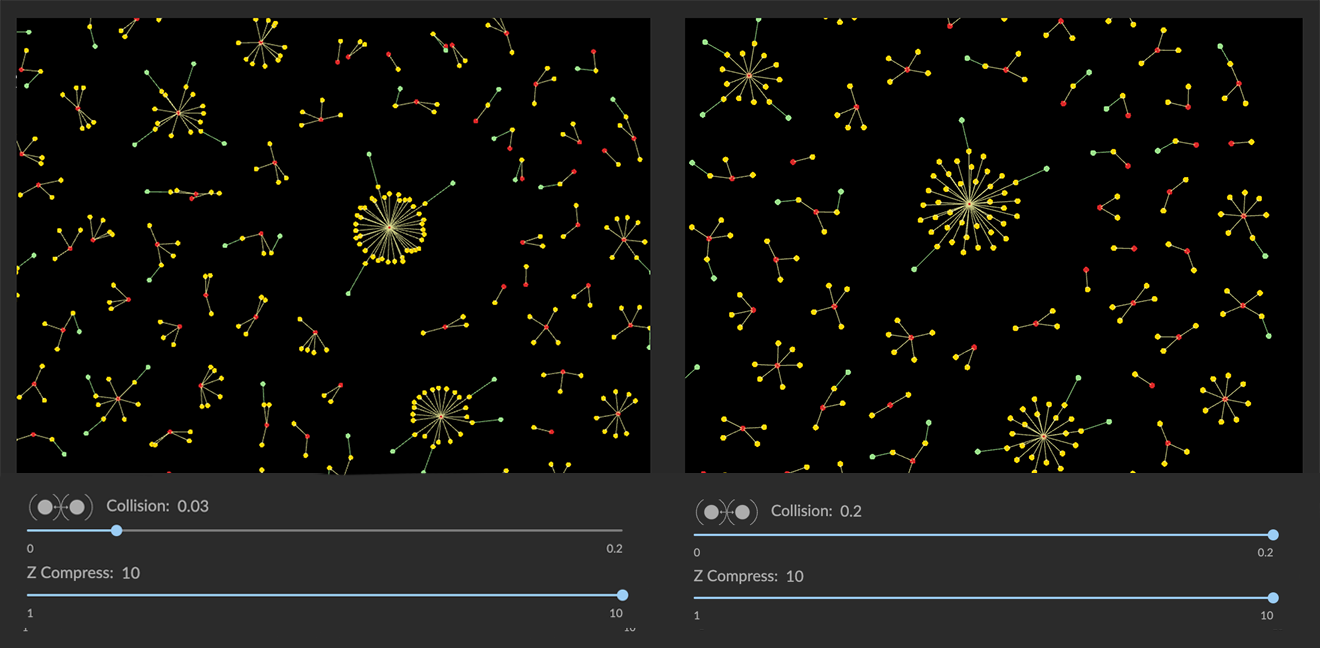1320x648 pixels.
Task: Click green node atop largest right cluster
Action: click(962, 120)
